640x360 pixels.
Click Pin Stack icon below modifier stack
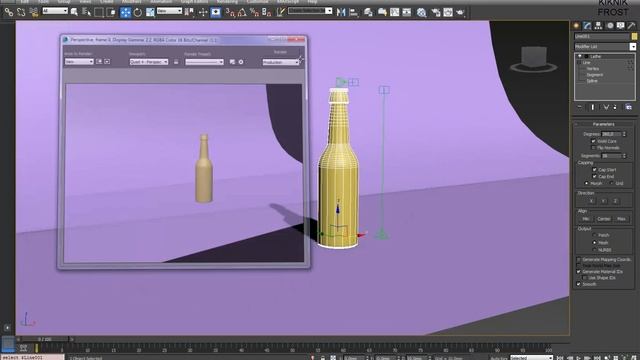580,107
